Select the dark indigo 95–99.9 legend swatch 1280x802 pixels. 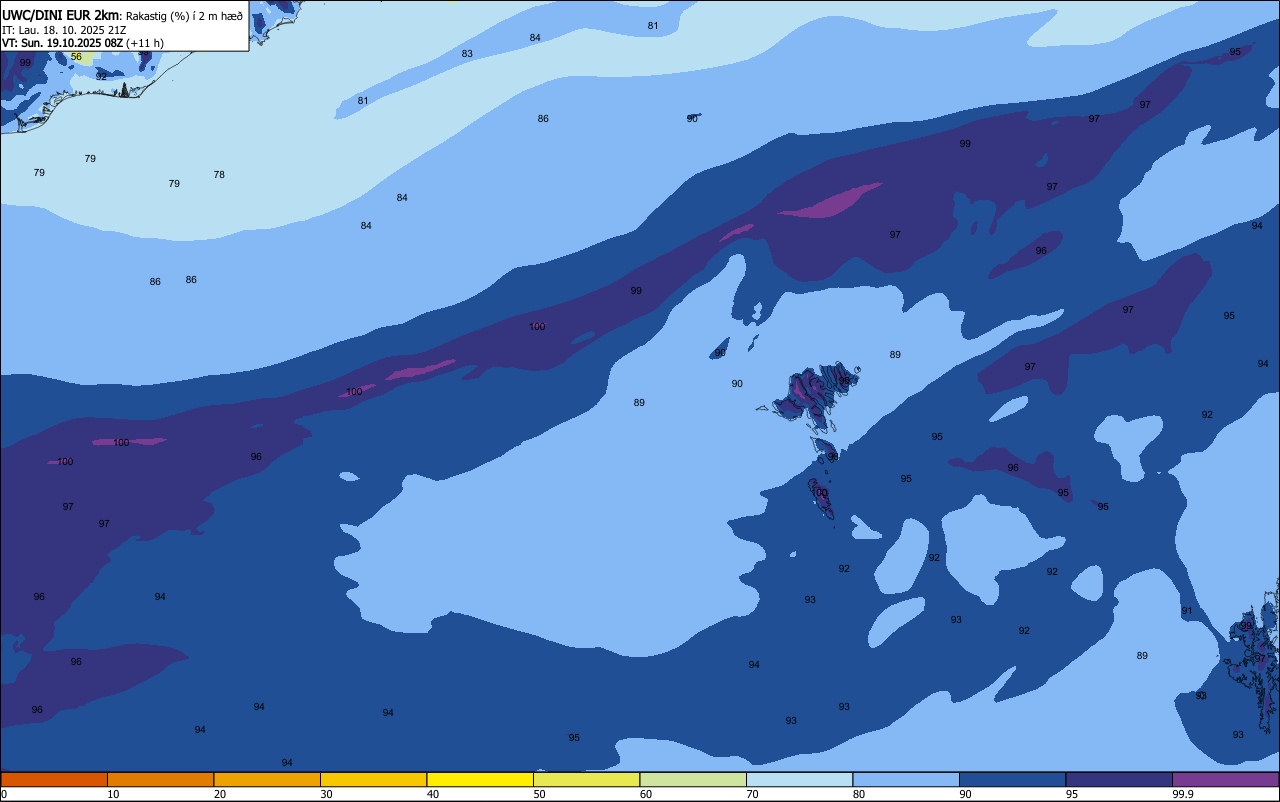(x=1119, y=779)
